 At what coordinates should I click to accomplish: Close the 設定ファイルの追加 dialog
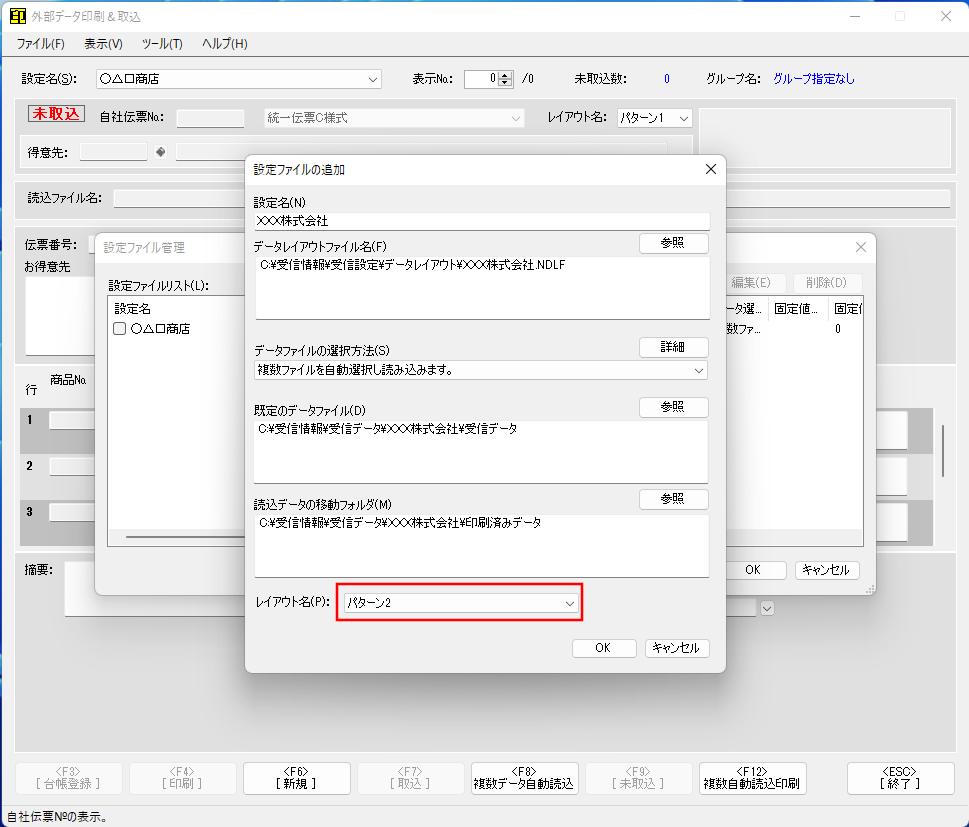tap(711, 169)
